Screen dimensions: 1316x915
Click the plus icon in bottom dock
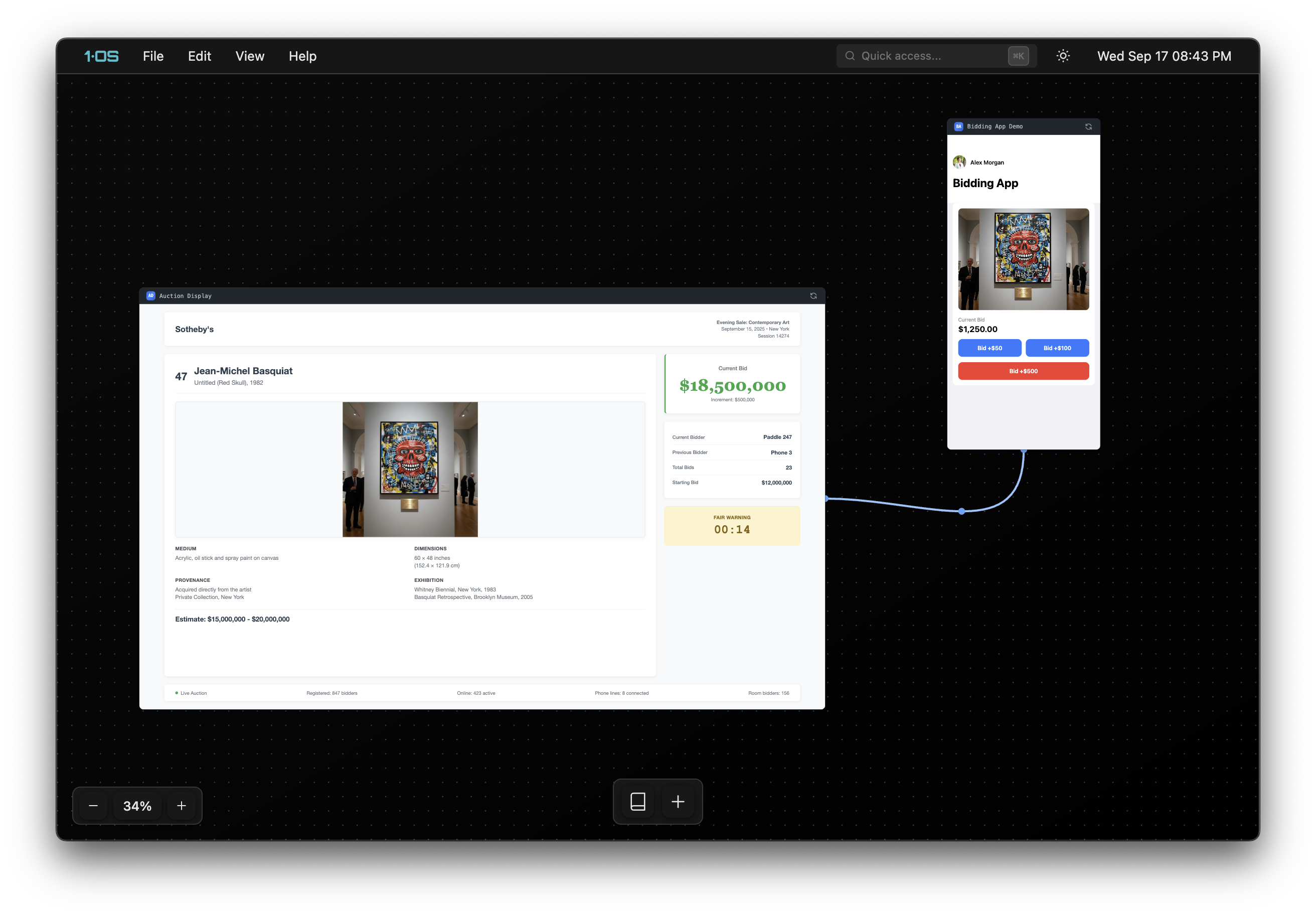pos(678,802)
